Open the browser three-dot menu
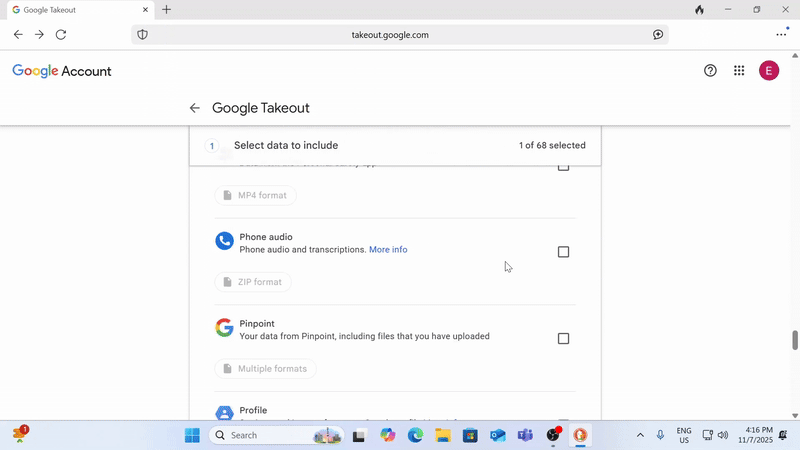The width and height of the screenshot is (800, 450). point(781,35)
